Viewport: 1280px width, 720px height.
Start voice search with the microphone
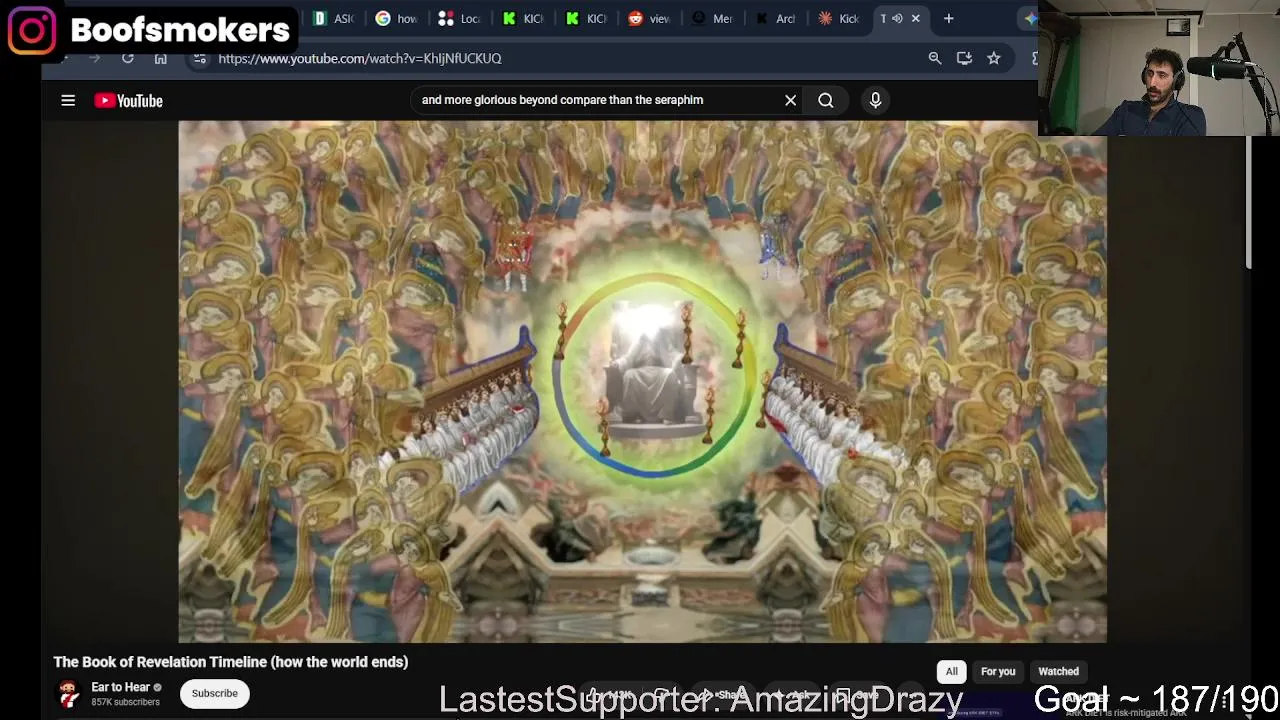875,100
